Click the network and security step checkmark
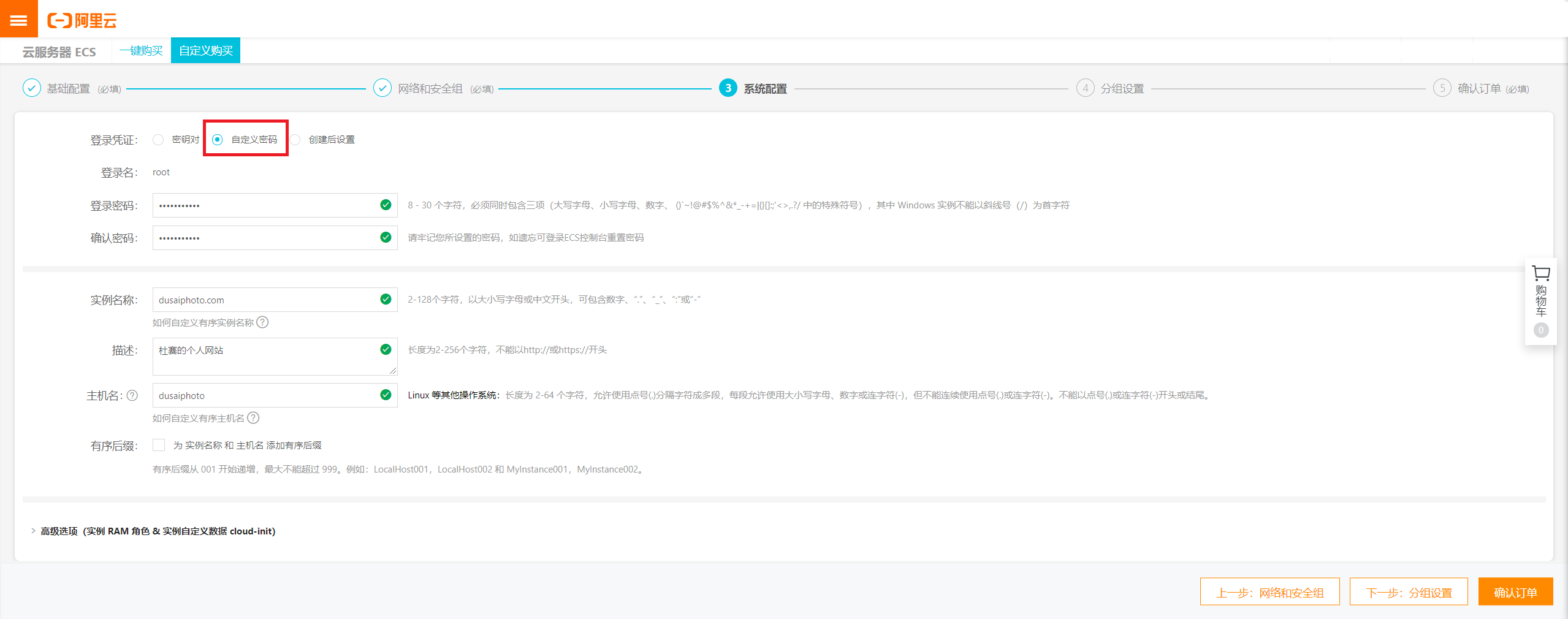 [382, 88]
